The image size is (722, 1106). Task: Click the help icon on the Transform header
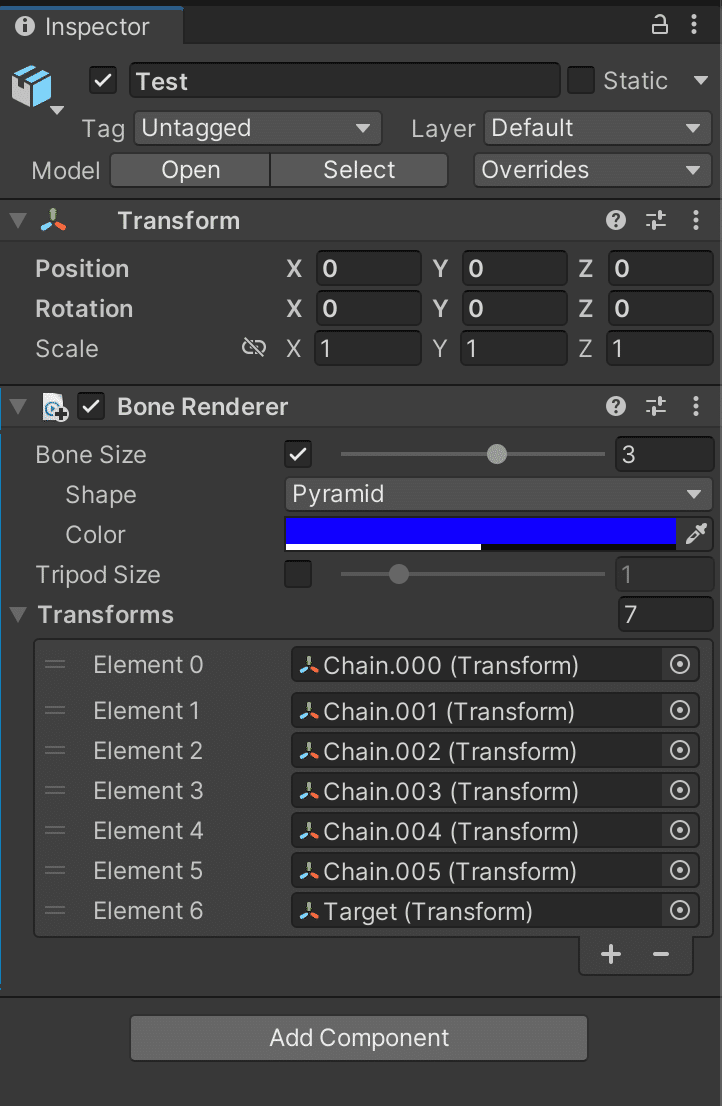(615, 220)
